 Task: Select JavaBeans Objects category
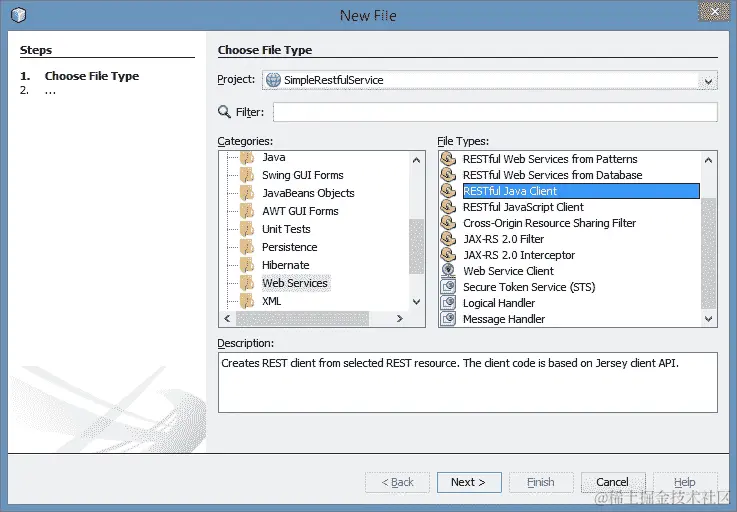pyautogui.click(x=308, y=193)
